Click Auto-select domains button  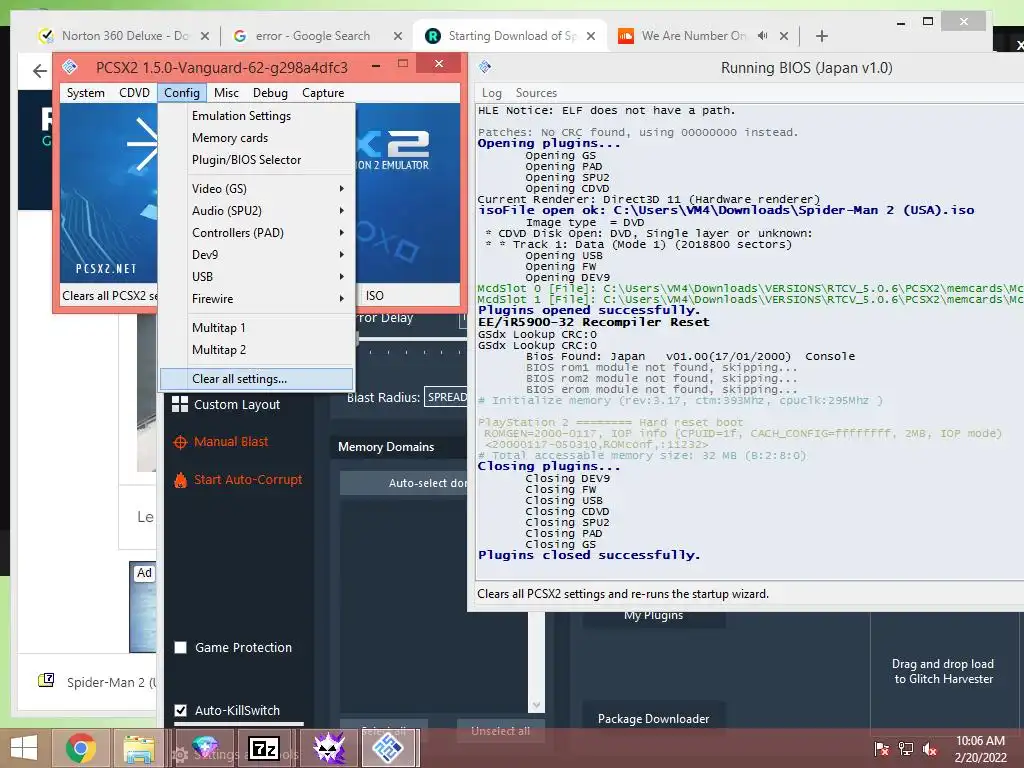point(404,483)
